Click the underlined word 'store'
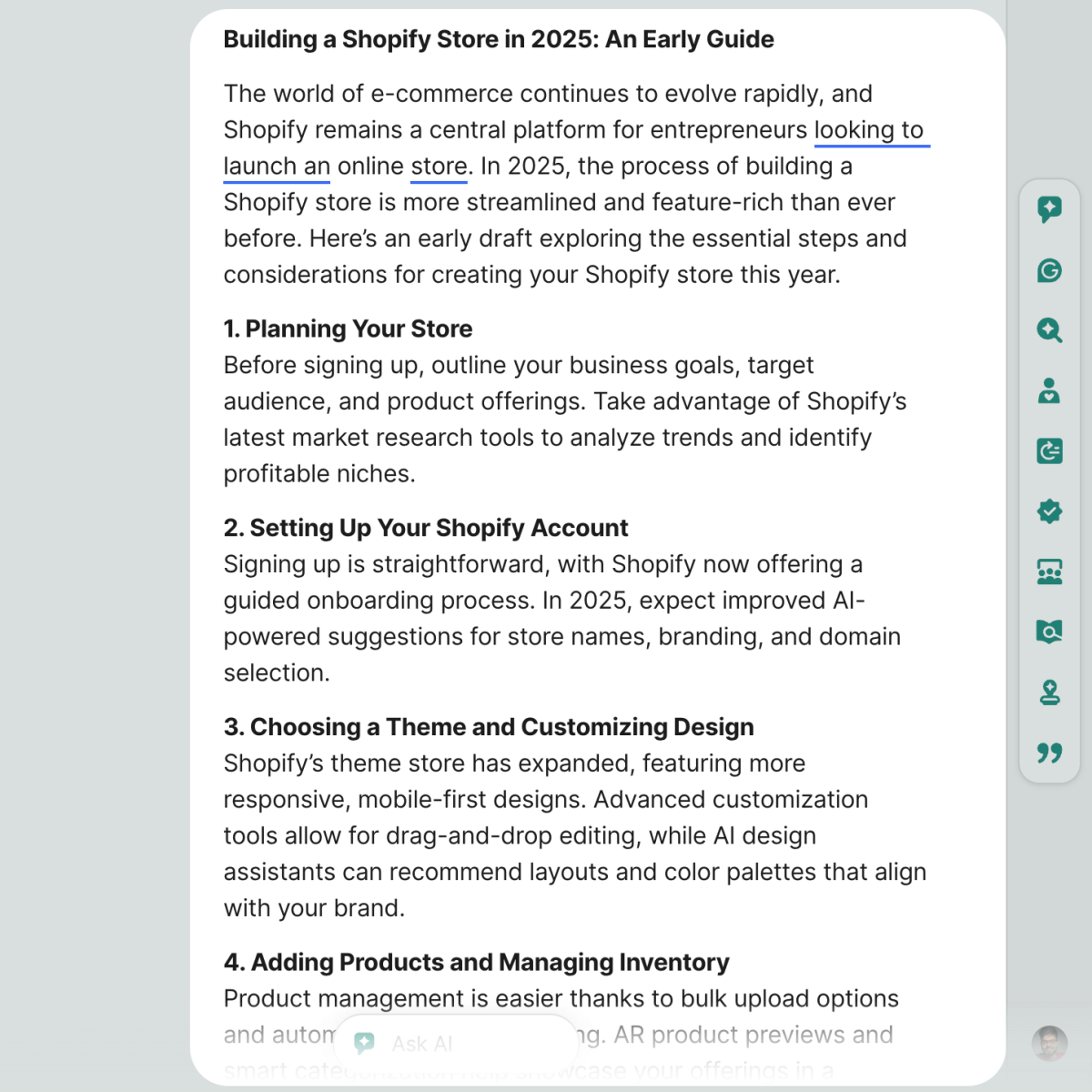The image size is (1092, 1092). (x=437, y=166)
